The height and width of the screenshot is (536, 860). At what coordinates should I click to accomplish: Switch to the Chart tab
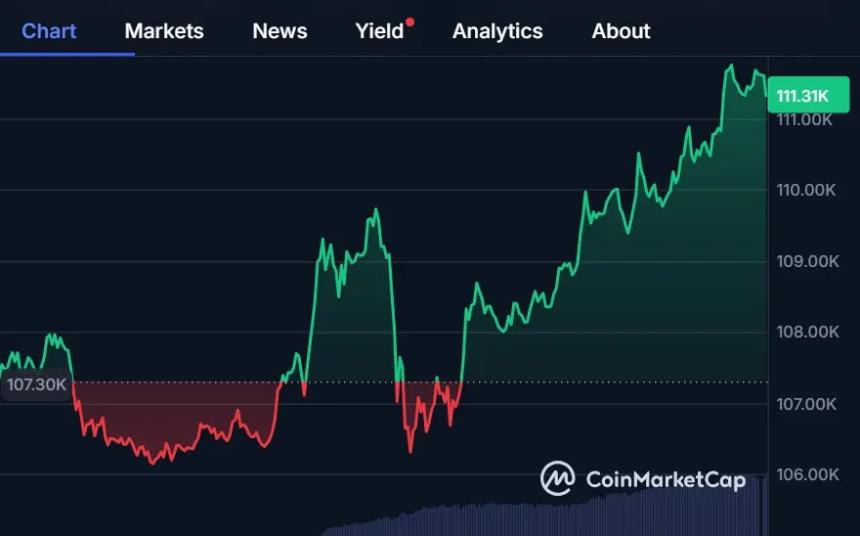click(x=49, y=31)
